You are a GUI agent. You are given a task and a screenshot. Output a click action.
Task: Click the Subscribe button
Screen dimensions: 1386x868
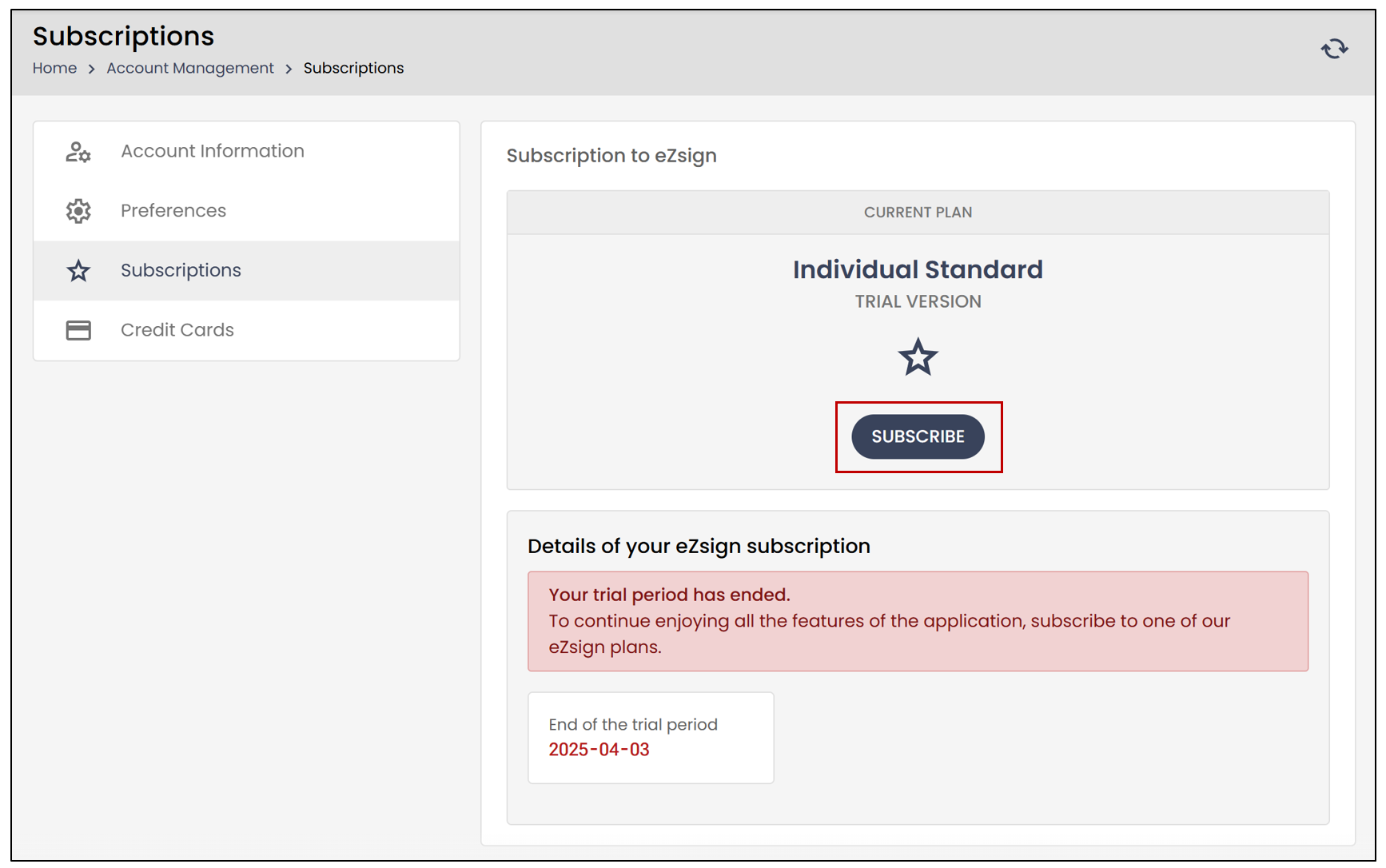click(918, 436)
